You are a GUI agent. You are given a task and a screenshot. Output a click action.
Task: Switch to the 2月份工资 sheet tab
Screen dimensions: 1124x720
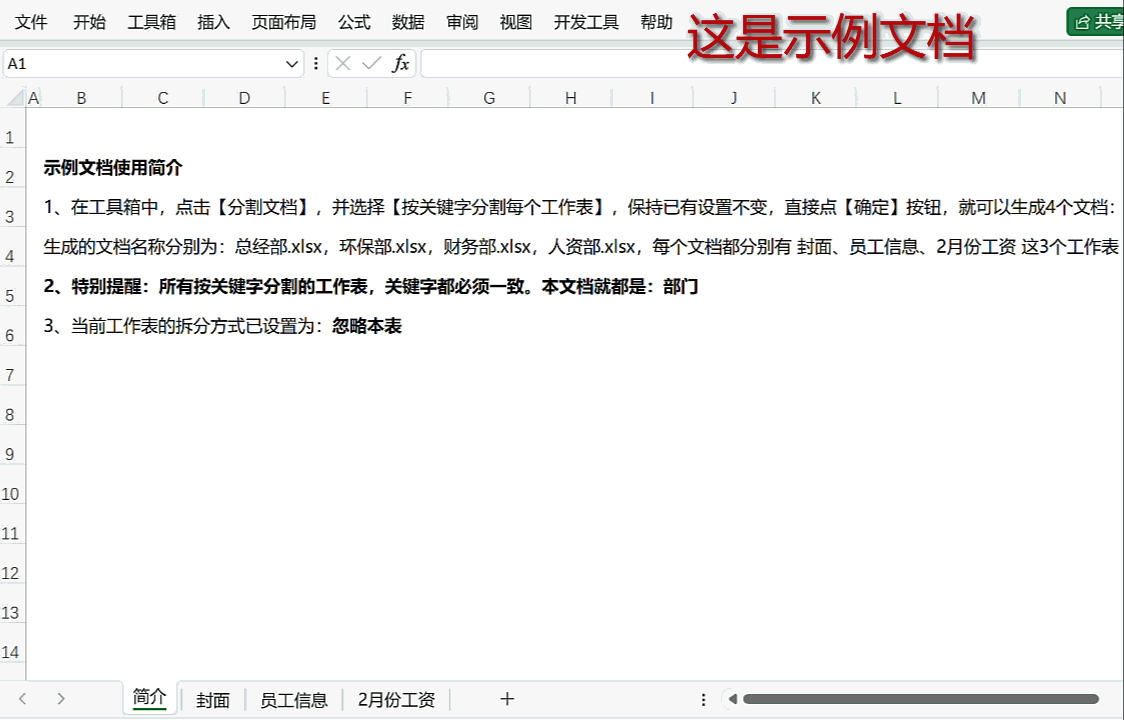pos(396,700)
